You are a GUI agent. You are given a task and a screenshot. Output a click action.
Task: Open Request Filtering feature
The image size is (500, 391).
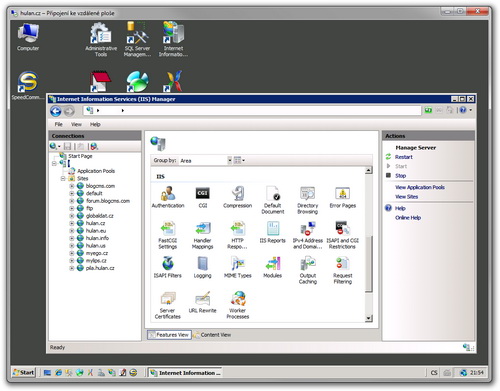(x=343, y=270)
